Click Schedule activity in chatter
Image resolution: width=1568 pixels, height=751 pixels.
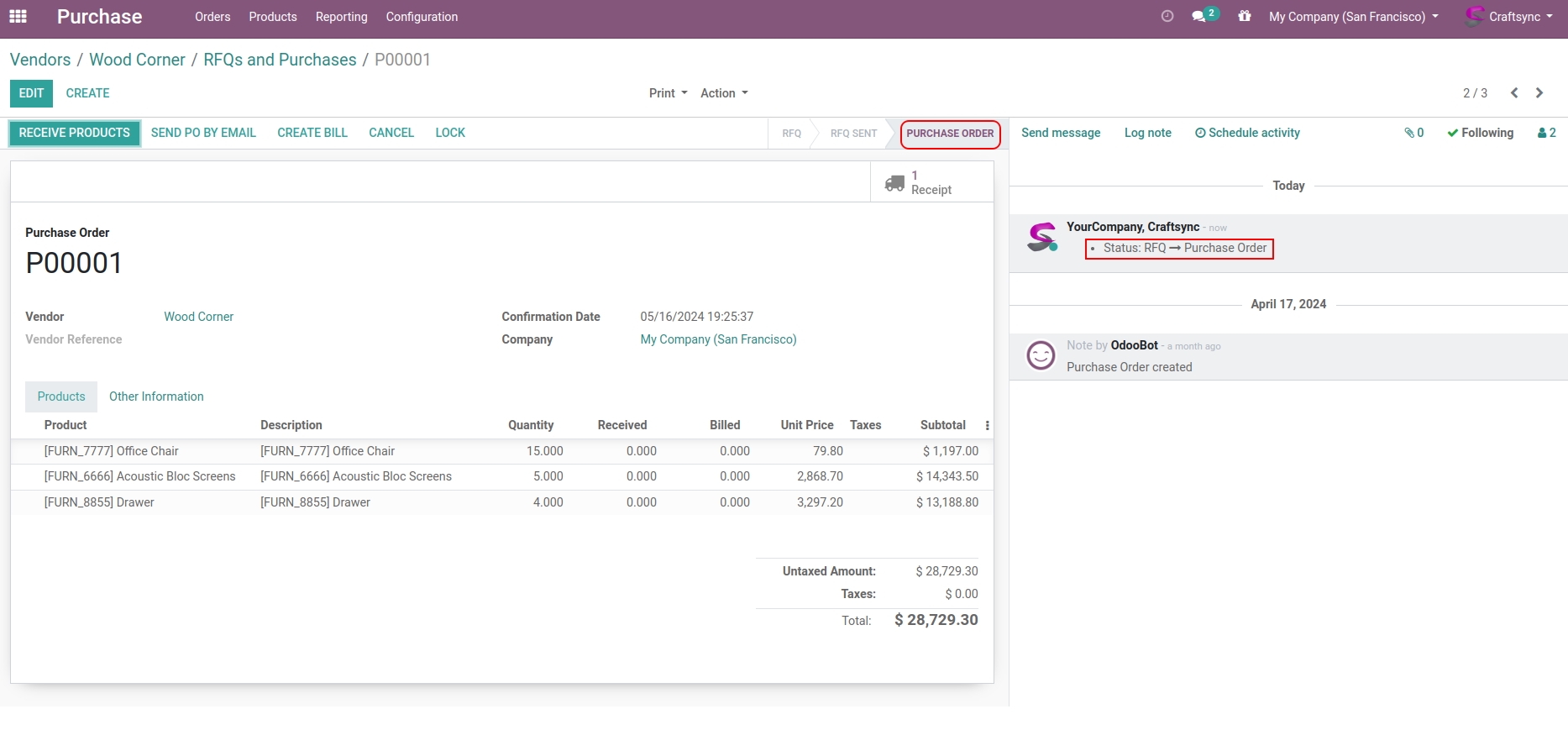click(1247, 133)
